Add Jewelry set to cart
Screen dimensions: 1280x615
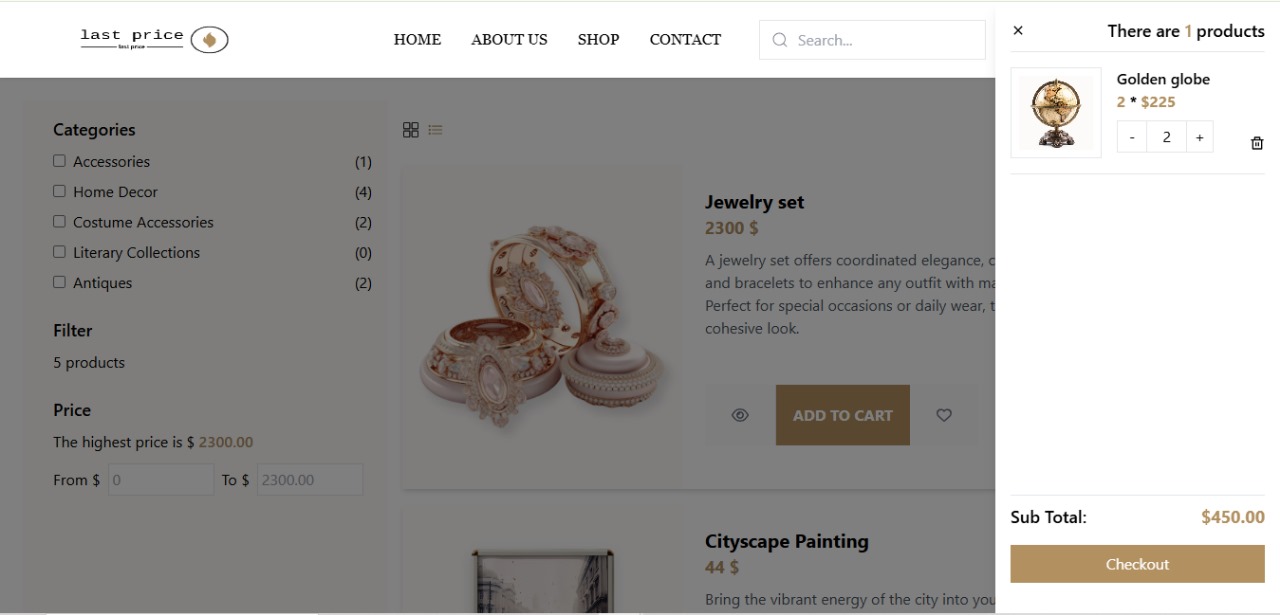pyautogui.click(x=842, y=415)
